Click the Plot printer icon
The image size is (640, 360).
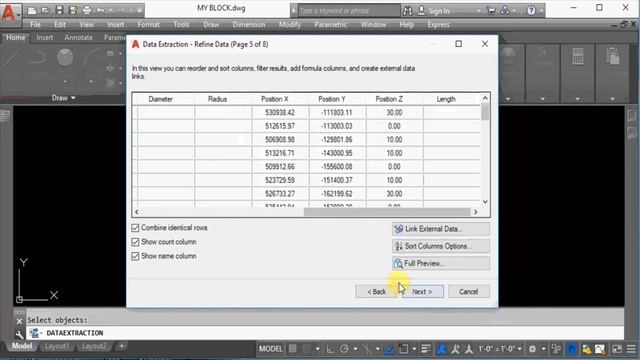tap(87, 10)
